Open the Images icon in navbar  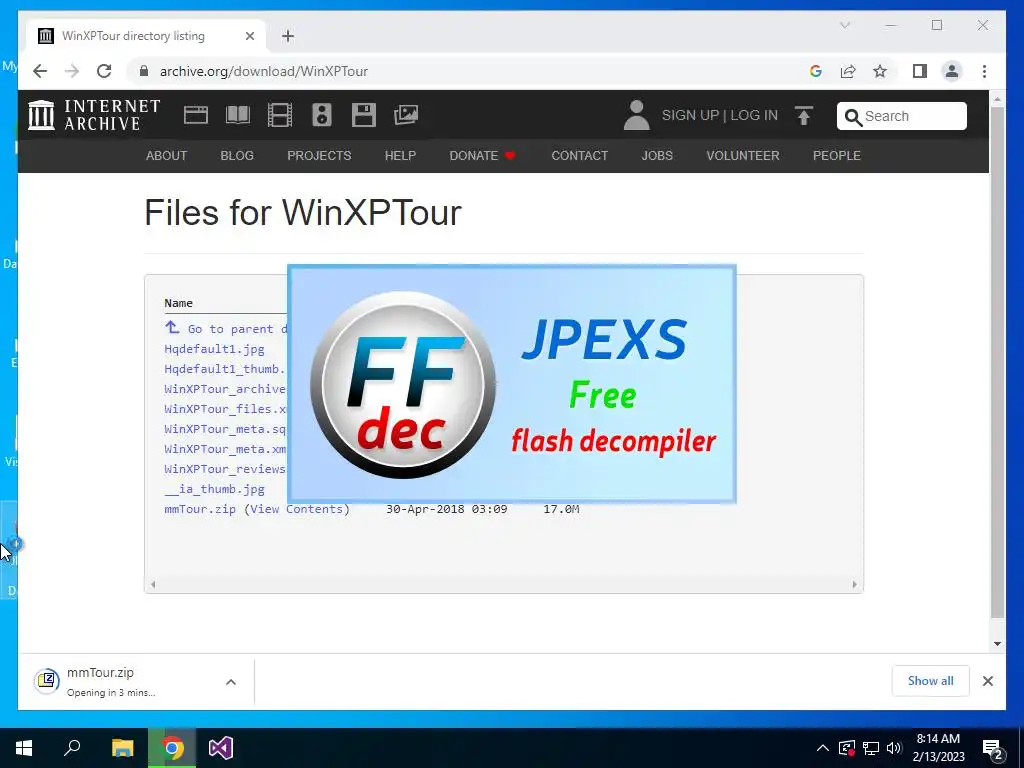pyautogui.click(x=406, y=115)
